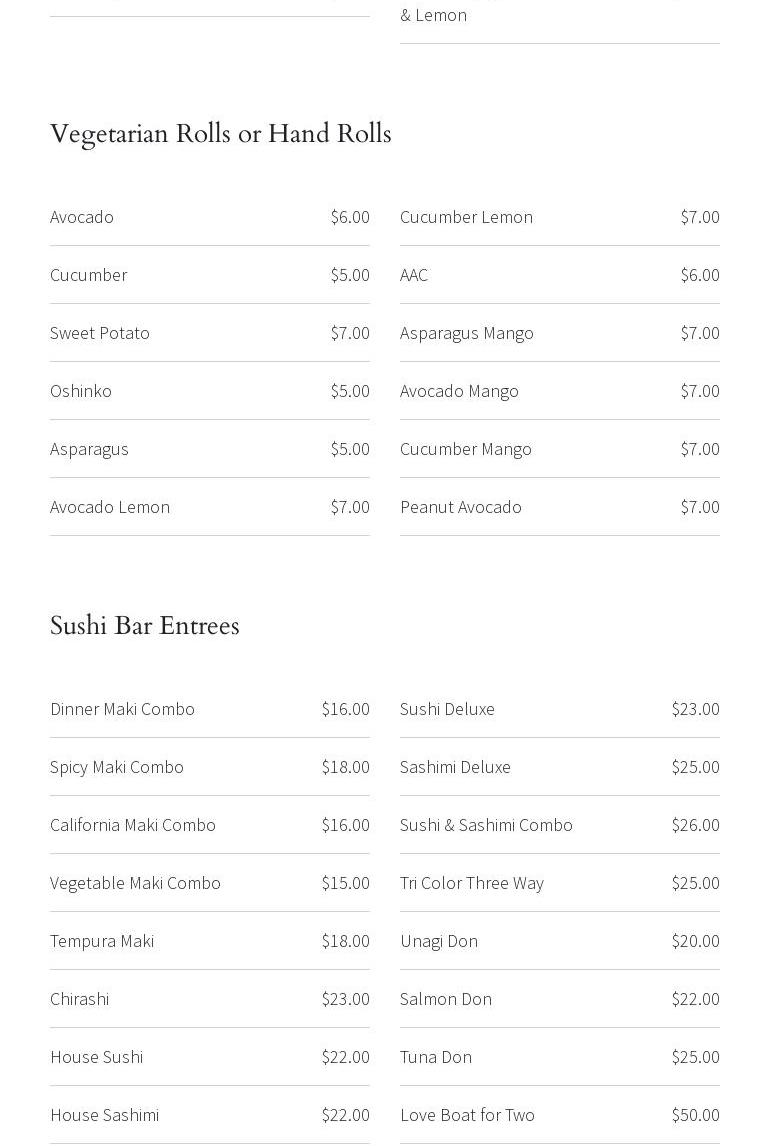This screenshot has height=1146, width=770.
Task: Click the Vegetarian Rolls or Hand Rolls heading
Action: 220,134
